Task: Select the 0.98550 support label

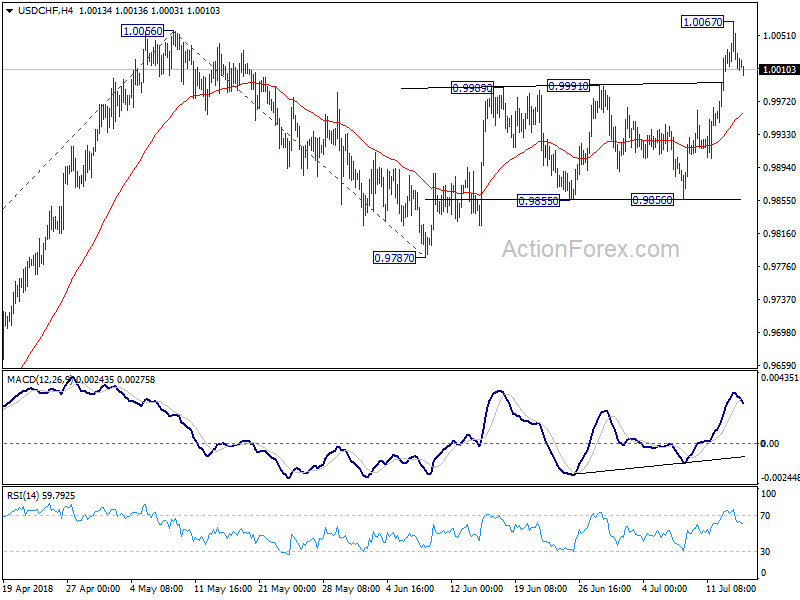Action: 538,201
